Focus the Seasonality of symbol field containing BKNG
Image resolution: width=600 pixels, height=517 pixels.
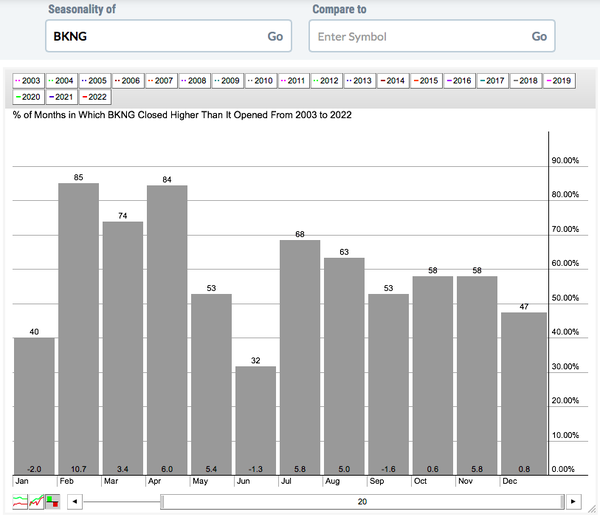pos(168,36)
